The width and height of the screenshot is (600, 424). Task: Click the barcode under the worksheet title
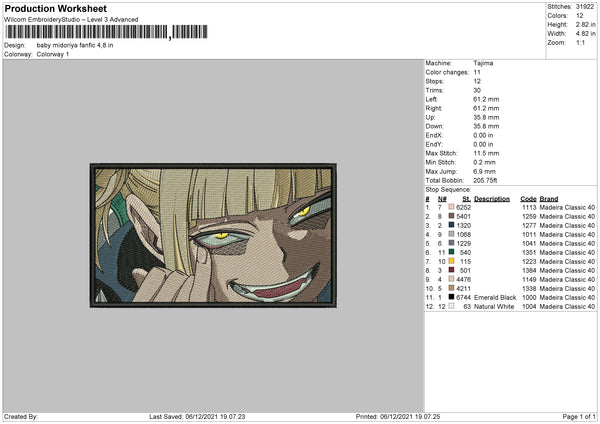pyautogui.click(x=107, y=32)
